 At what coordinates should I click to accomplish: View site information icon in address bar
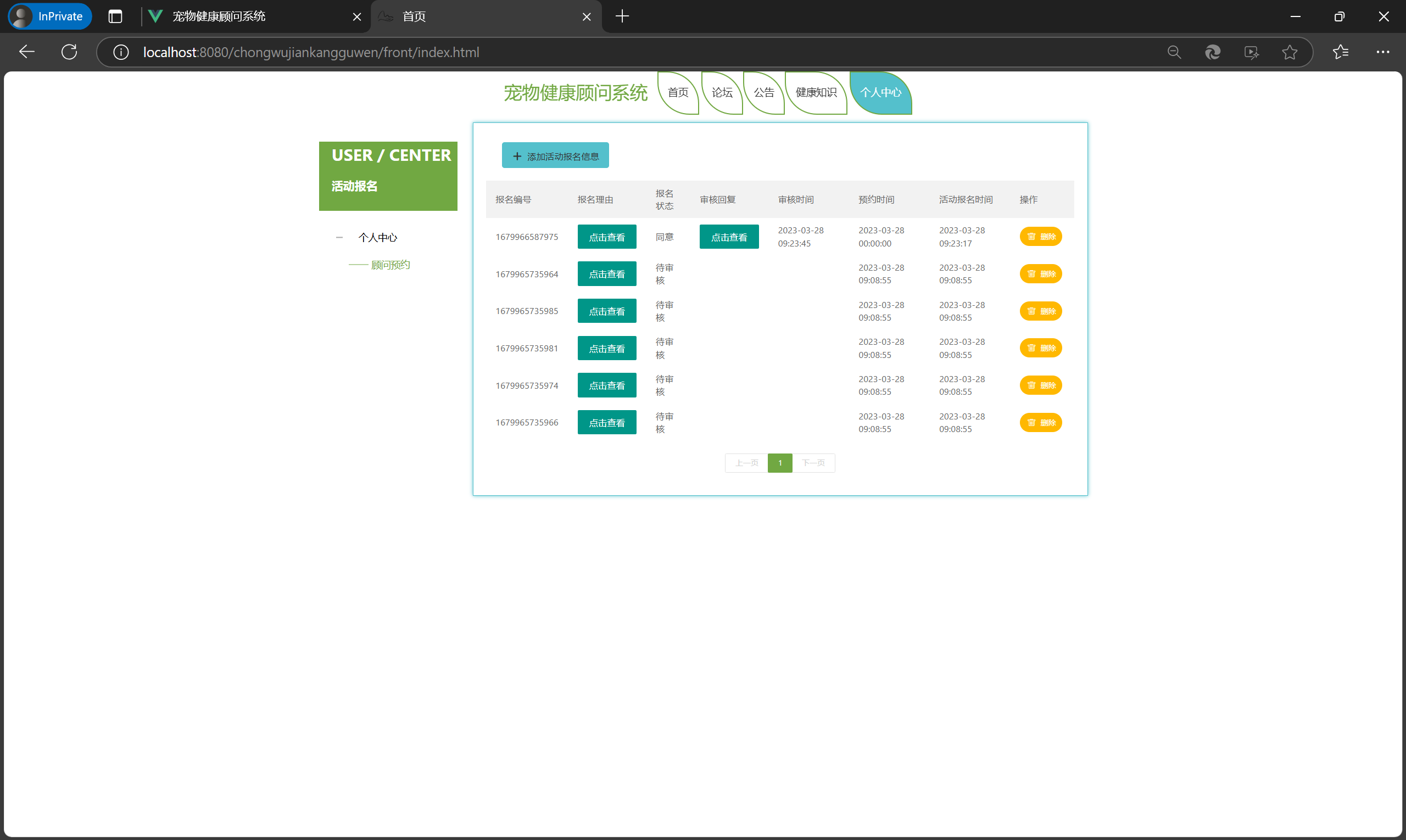pyautogui.click(x=121, y=52)
